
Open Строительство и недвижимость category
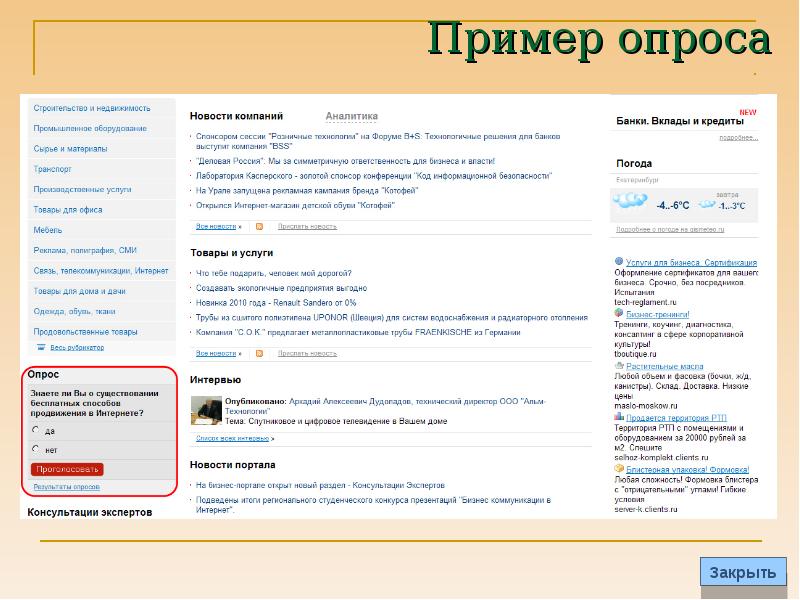pos(92,107)
